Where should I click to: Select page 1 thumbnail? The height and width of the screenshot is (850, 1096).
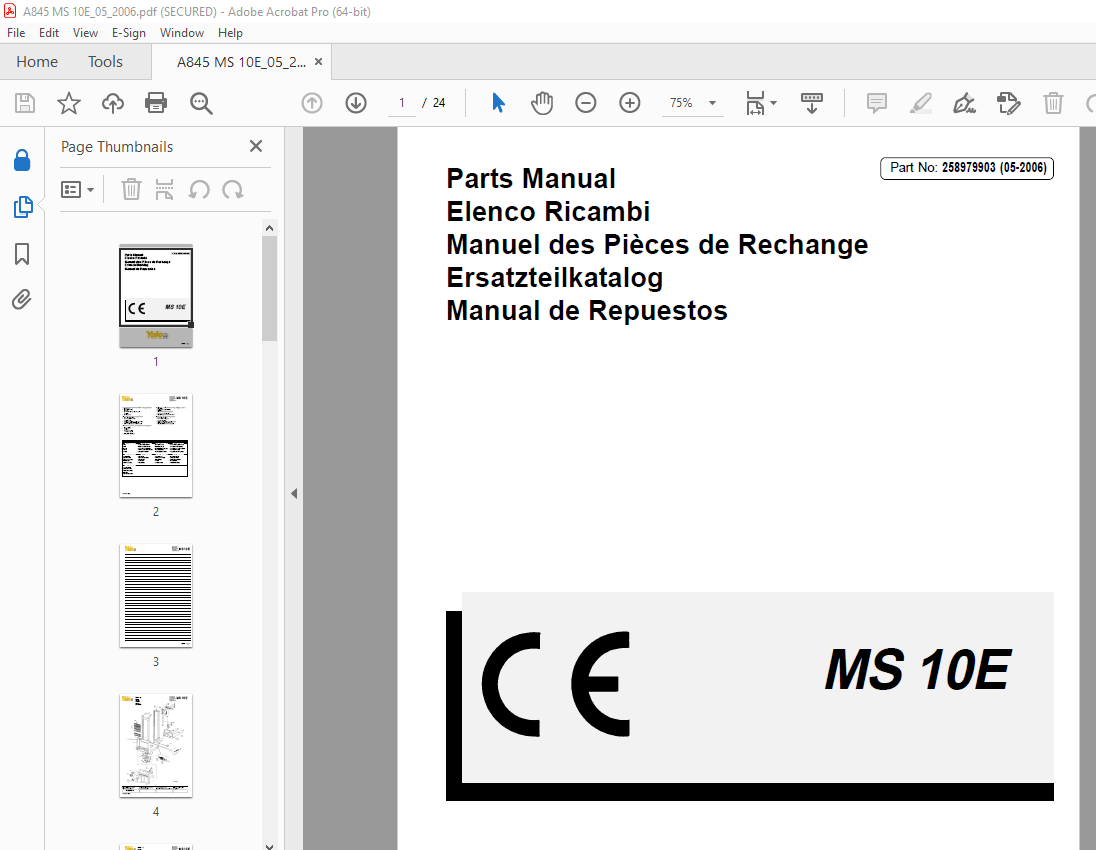pyautogui.click(x=156, y=295)
